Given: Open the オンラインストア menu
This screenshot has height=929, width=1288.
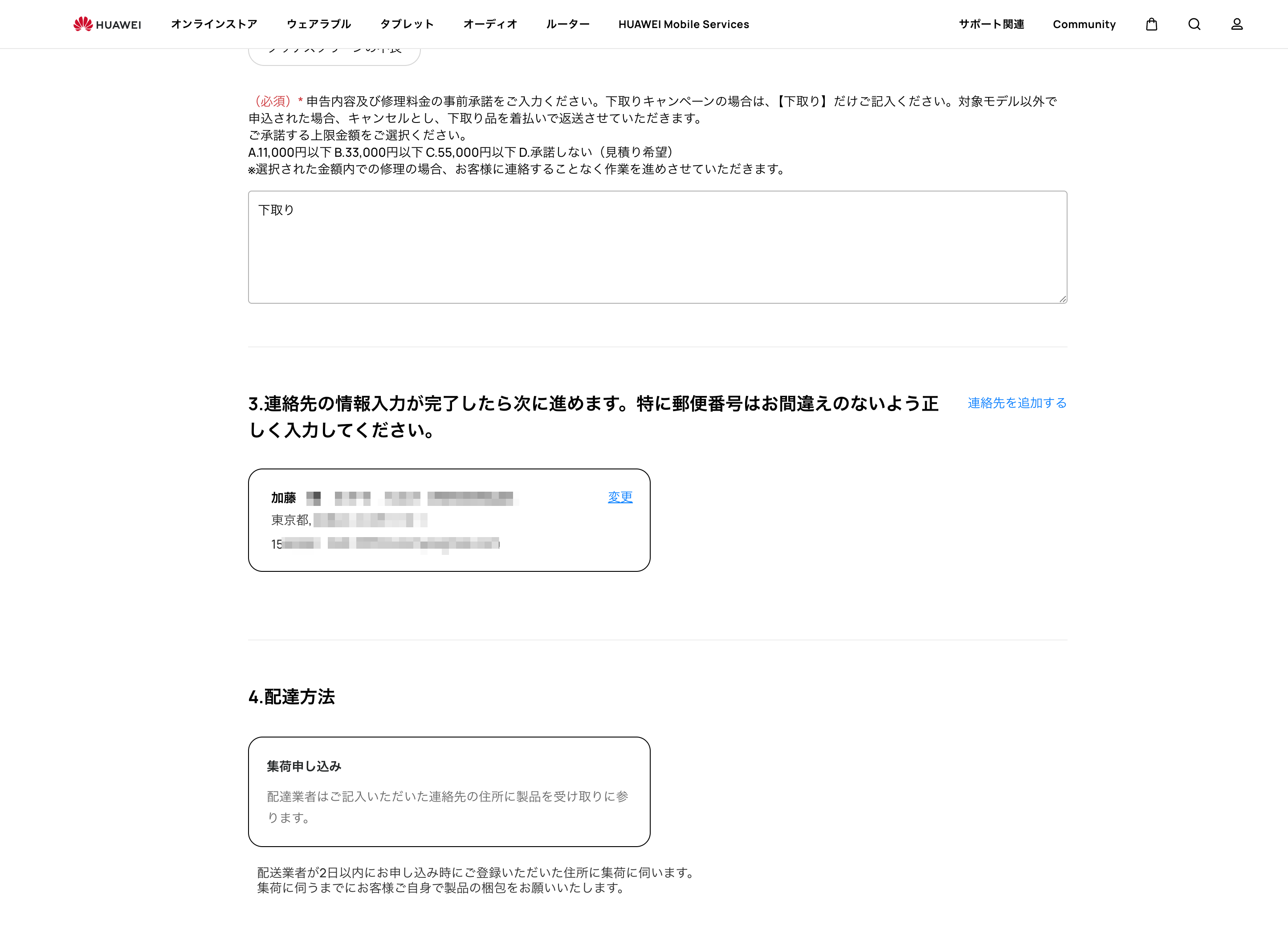Looking at the screenshot, I should pos(213,24).
